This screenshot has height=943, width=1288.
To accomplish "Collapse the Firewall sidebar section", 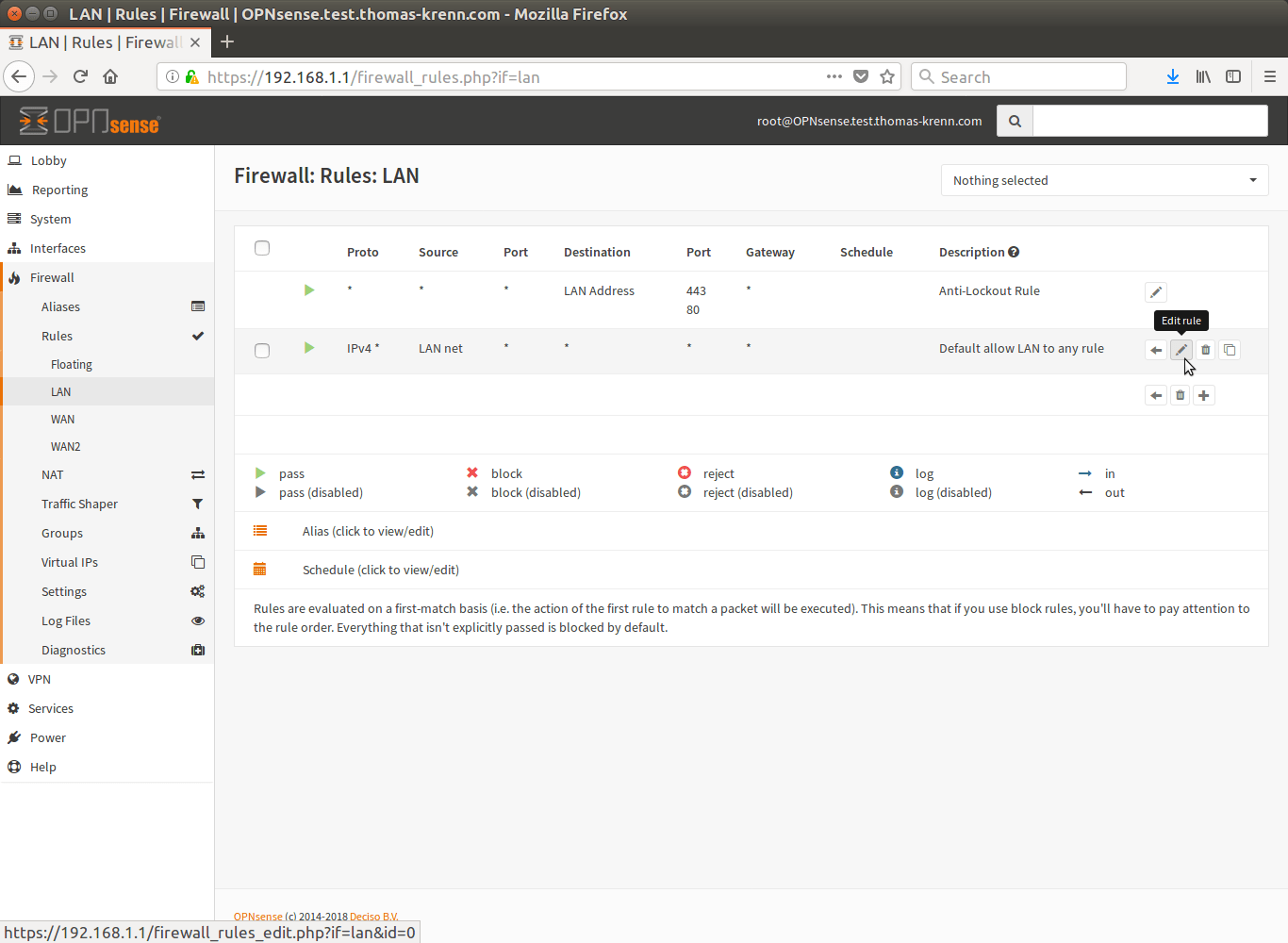I will click(52, 277).
